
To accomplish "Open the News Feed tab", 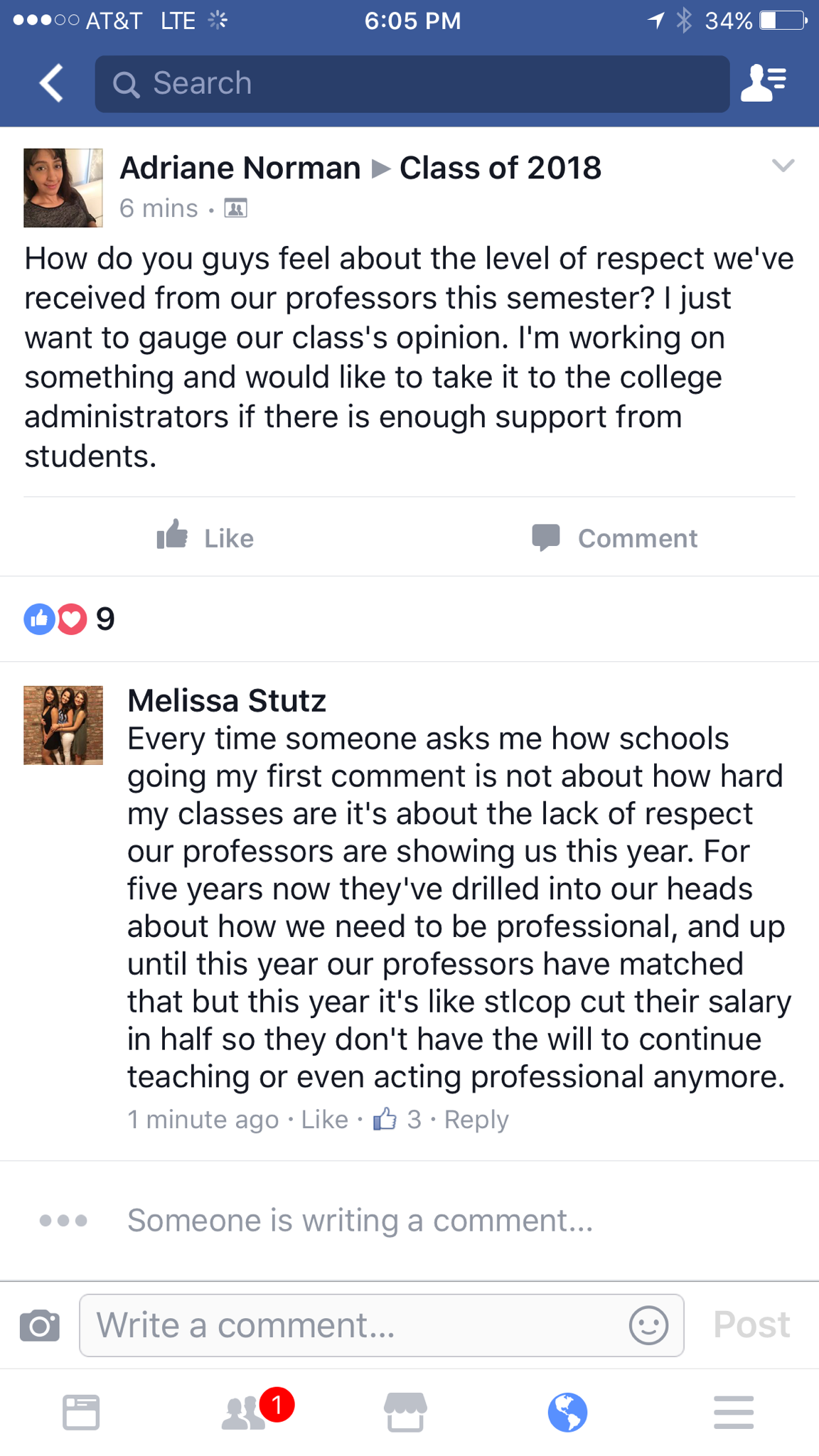I will (x=81, y=1412).
